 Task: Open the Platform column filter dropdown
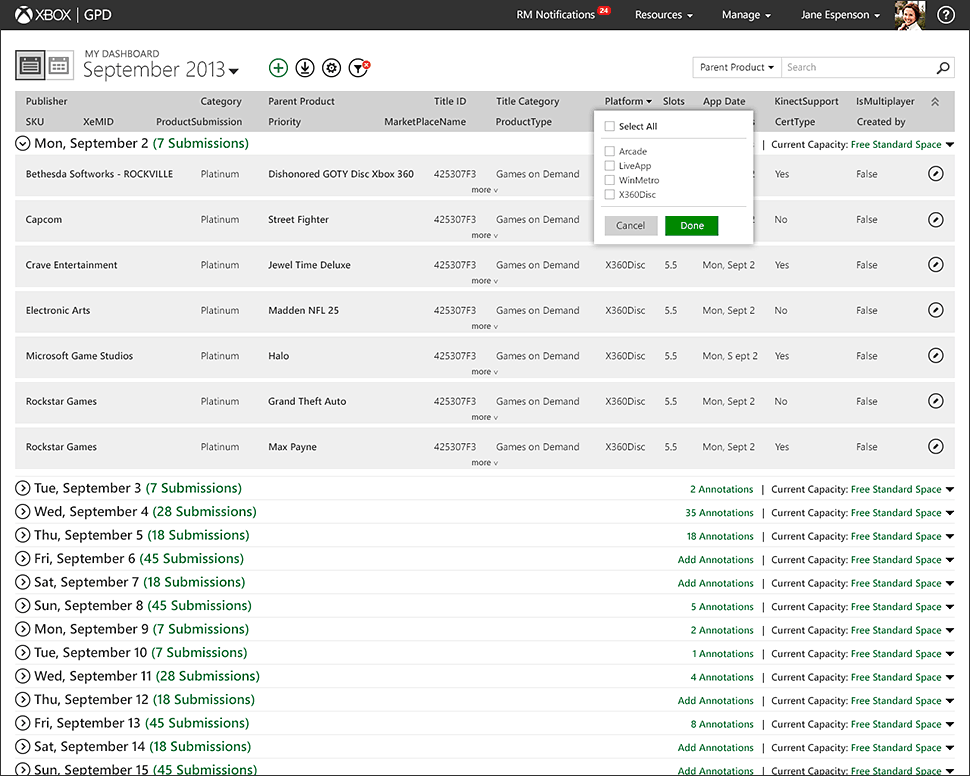(628, 101)
